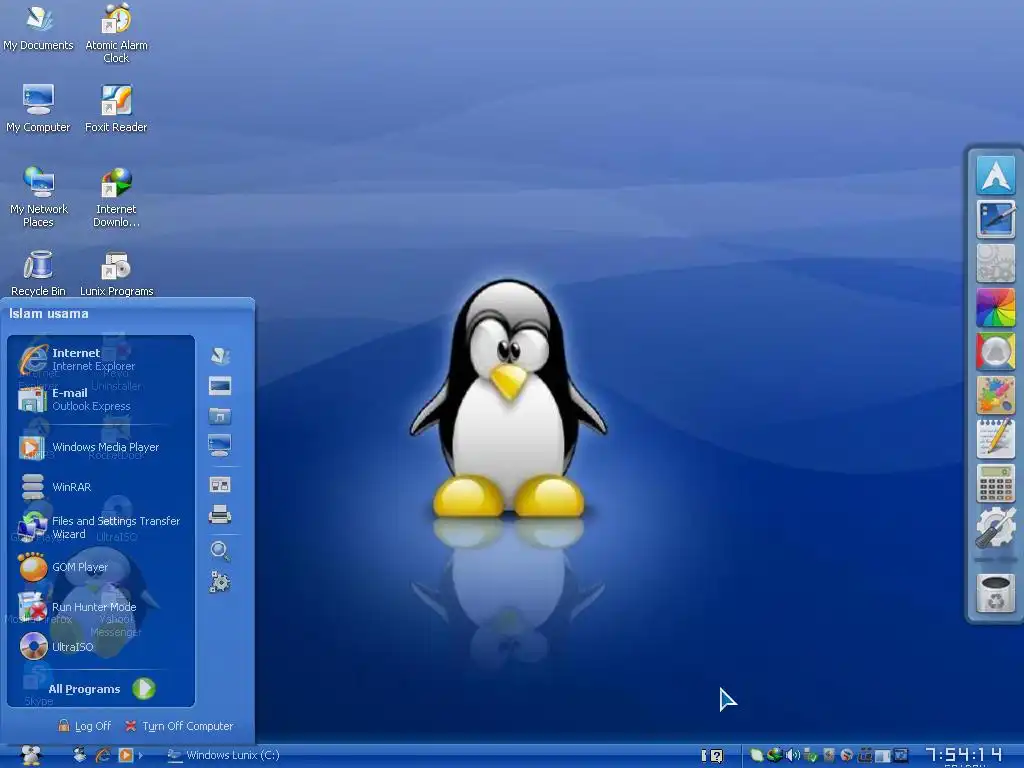
Task: Open Lunix Programs desktop shortcut
Action: click(116, 273)
